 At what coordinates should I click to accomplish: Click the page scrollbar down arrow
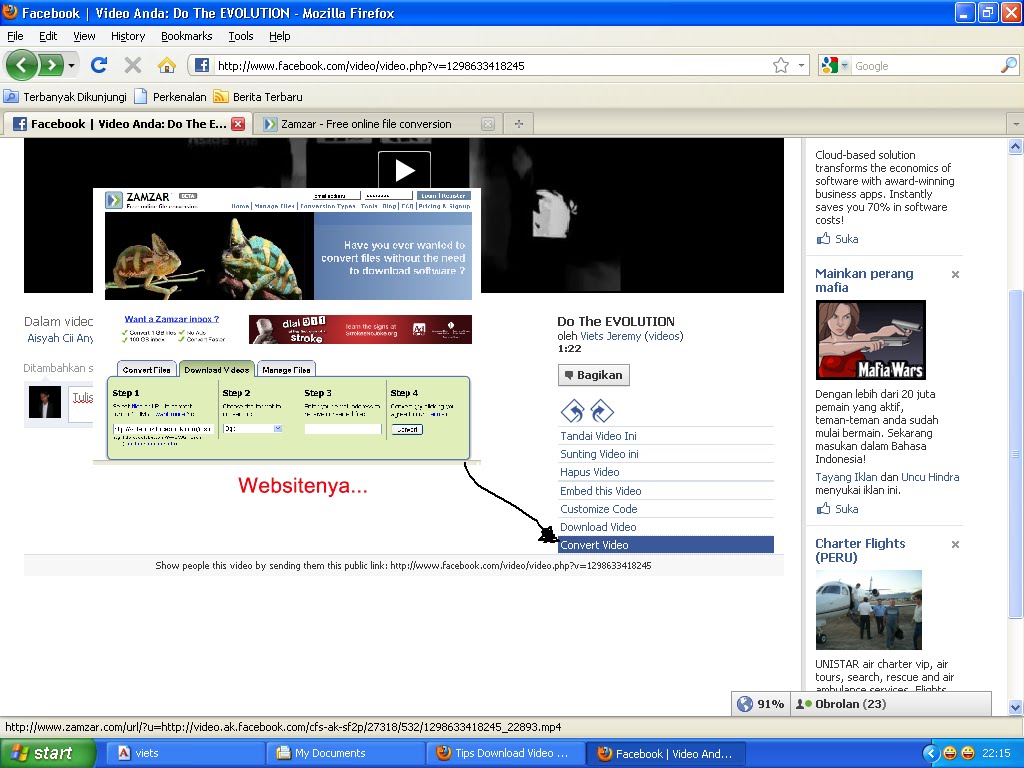click(1016, 707)
